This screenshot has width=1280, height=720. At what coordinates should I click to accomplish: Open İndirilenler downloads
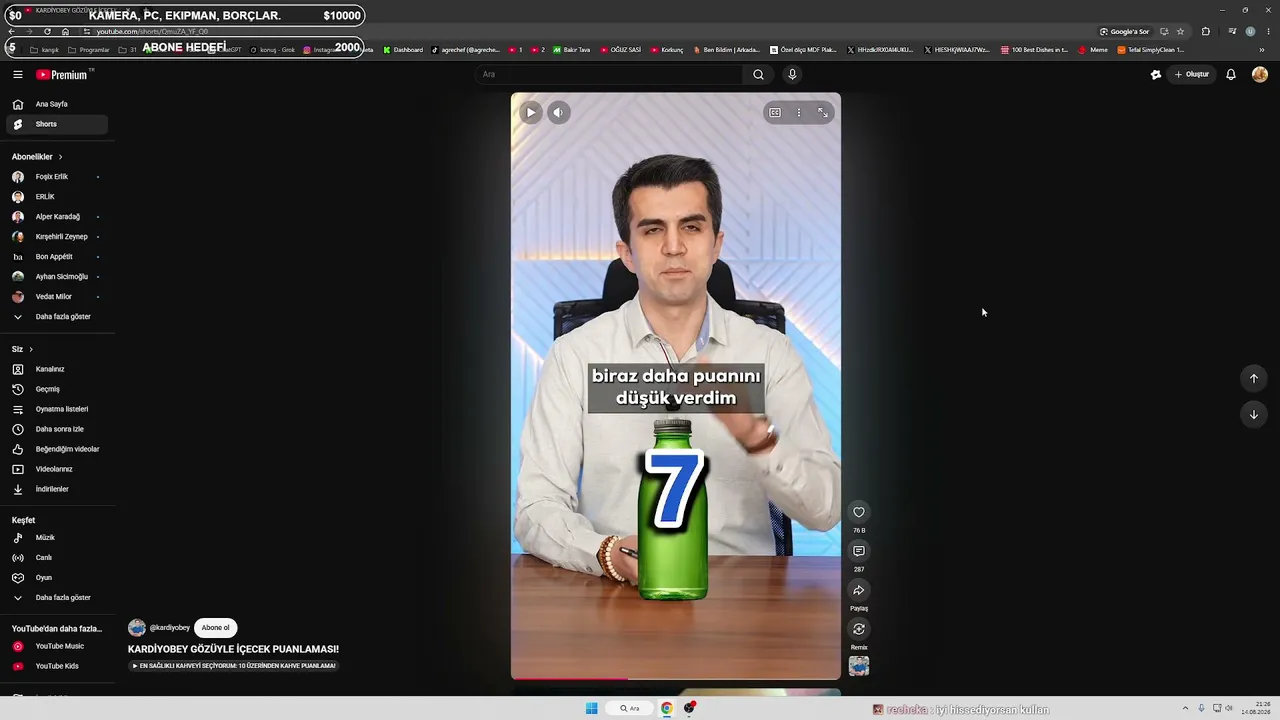pos(57,489)
